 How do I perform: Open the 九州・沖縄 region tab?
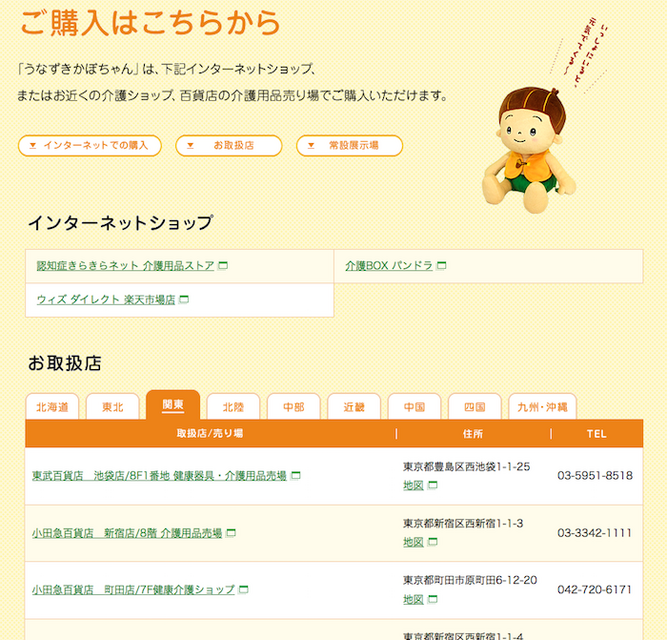tap(542, 407)
